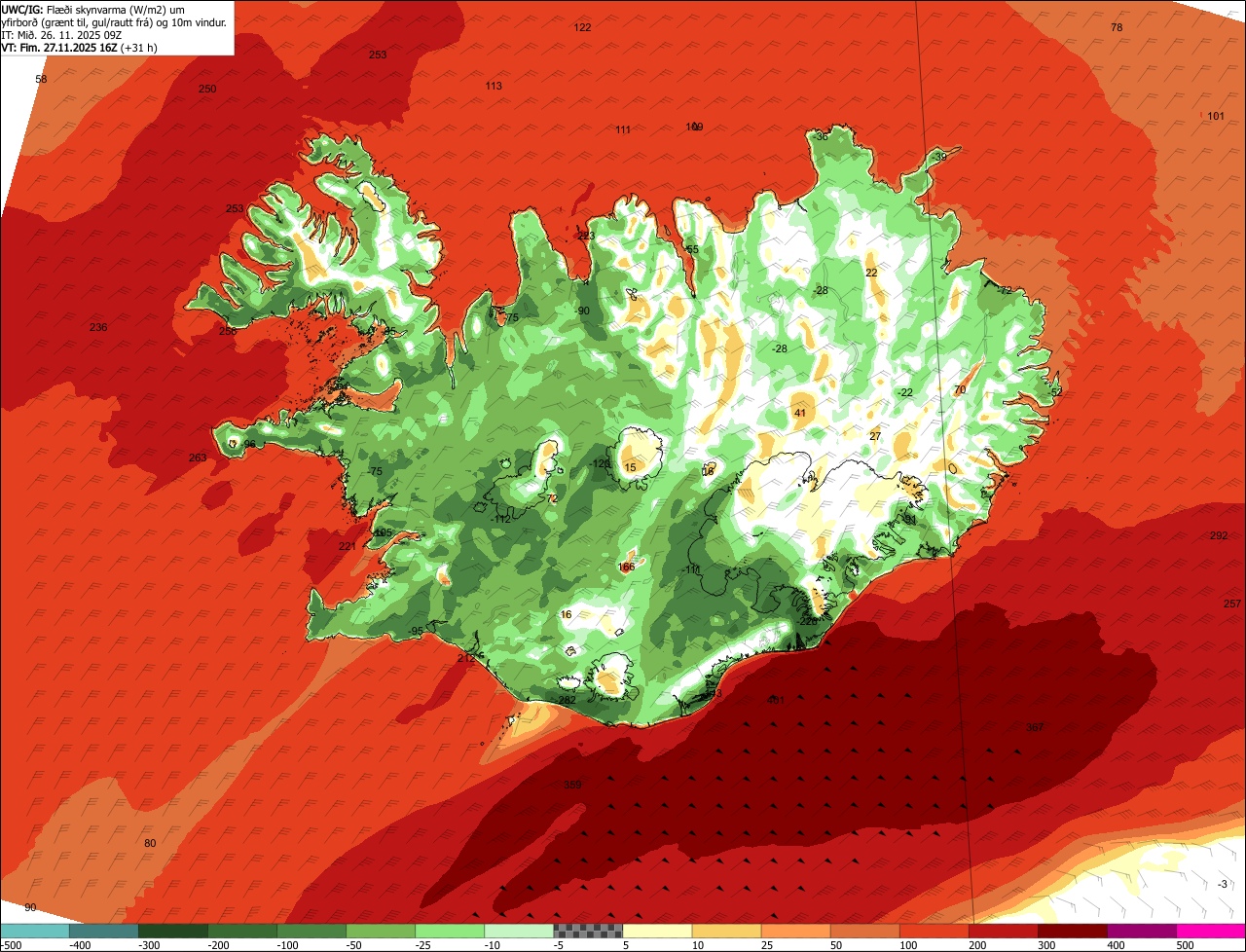Click the map value '-128'
The height and width of the screenshot is (952, 1246).
point(601,464)
